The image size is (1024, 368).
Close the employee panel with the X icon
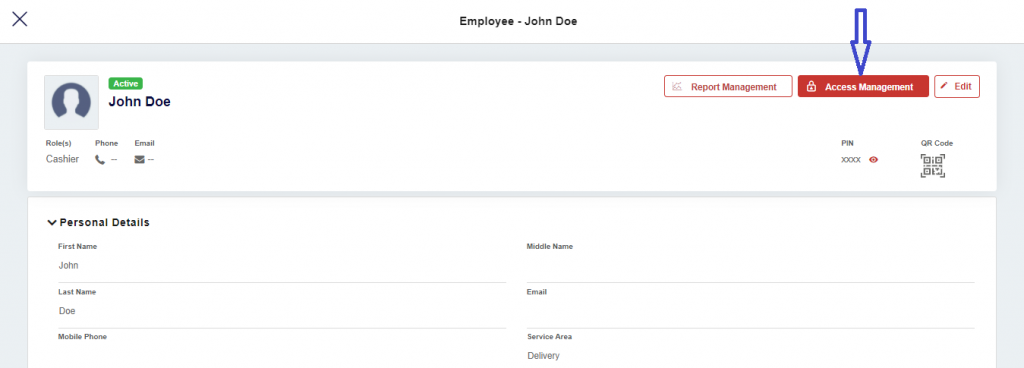(20, 19)
